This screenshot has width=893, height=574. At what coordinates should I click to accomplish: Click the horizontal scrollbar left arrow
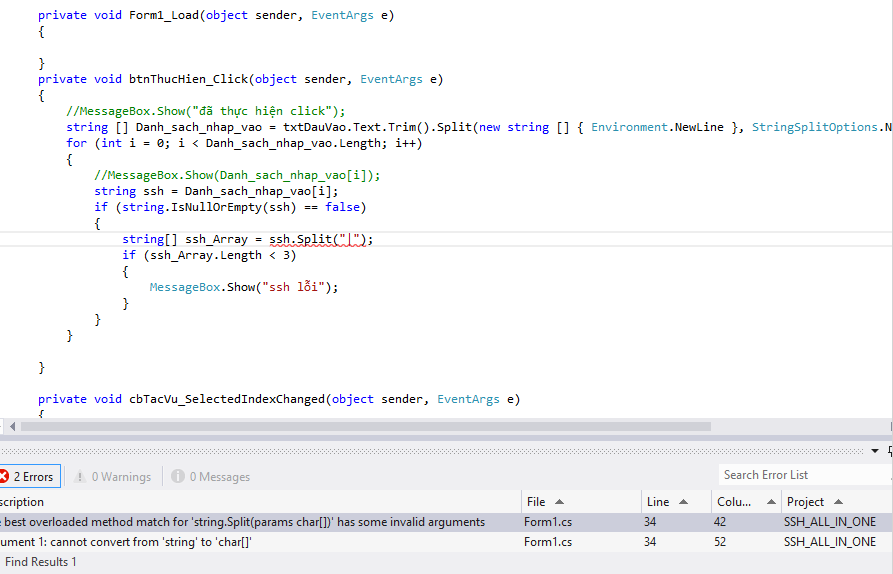10,426
